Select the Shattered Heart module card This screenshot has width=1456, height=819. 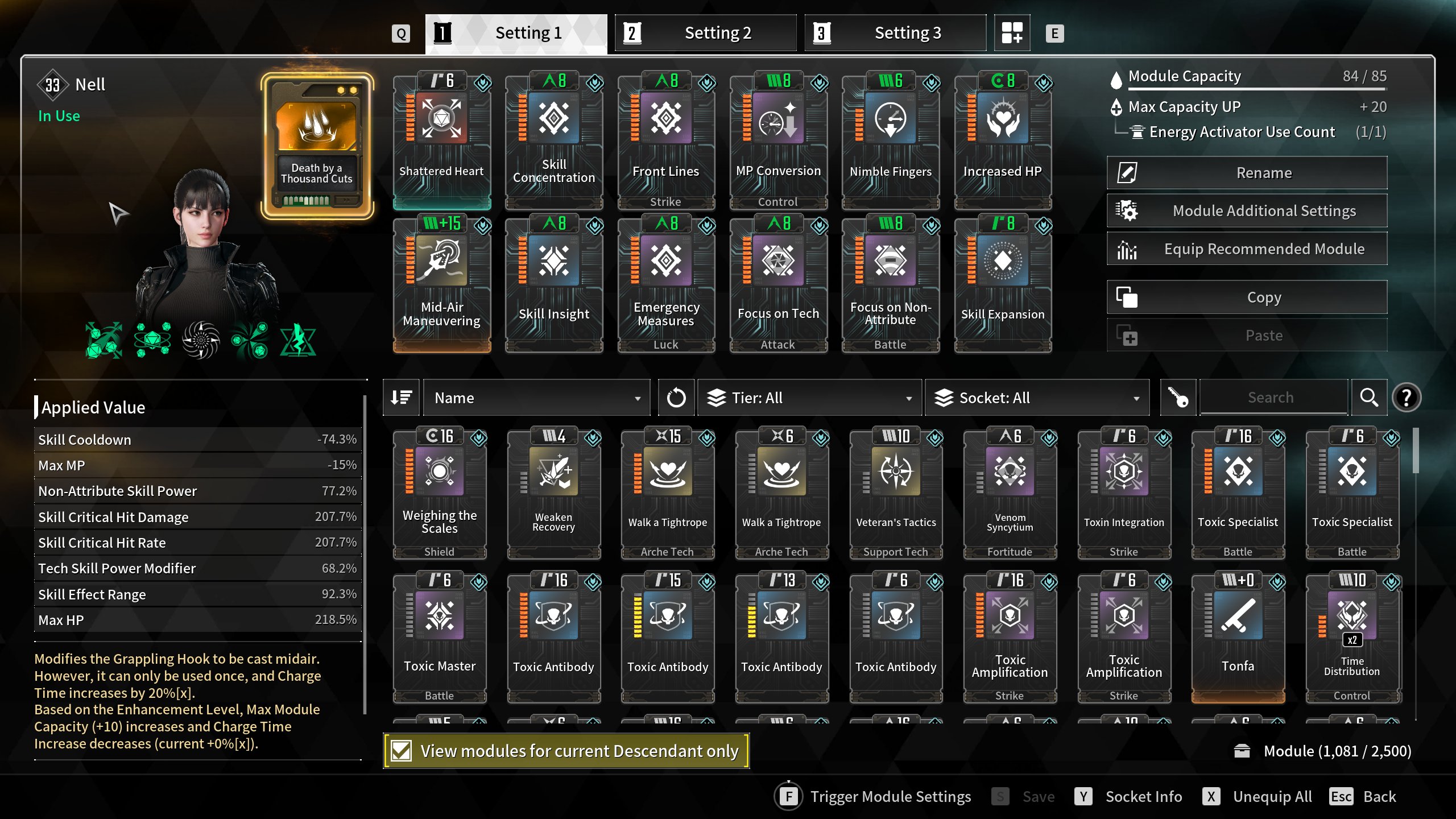(x=442, y=140)
